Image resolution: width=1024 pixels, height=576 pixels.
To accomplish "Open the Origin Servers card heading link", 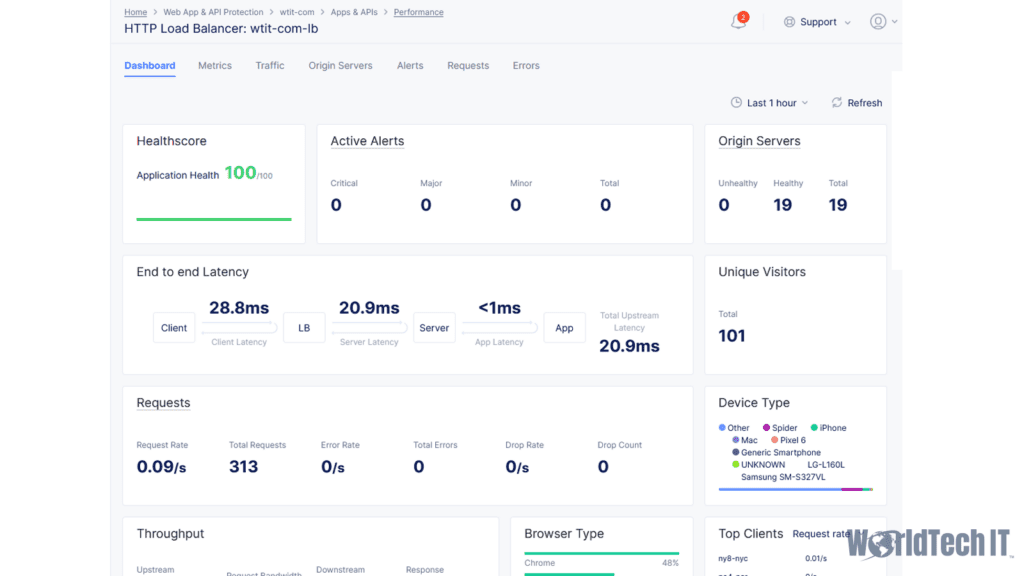I will click(760, 141).
